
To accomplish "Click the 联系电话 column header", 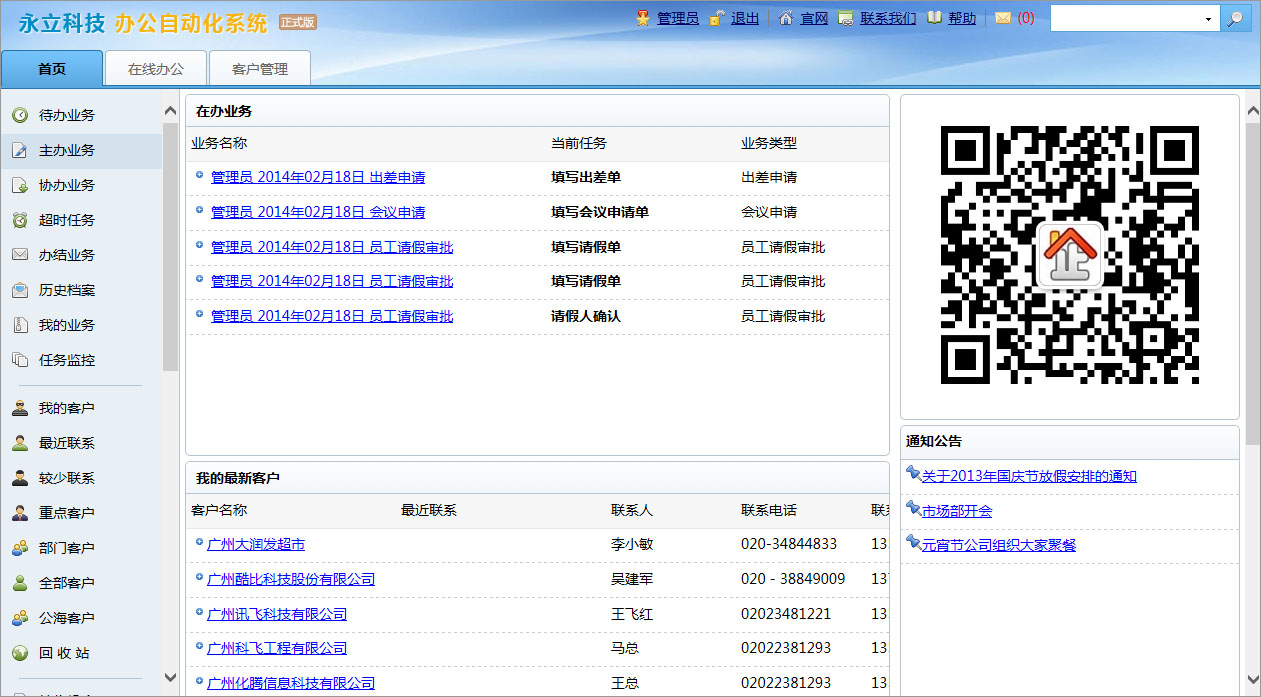I will coord(769,510).
